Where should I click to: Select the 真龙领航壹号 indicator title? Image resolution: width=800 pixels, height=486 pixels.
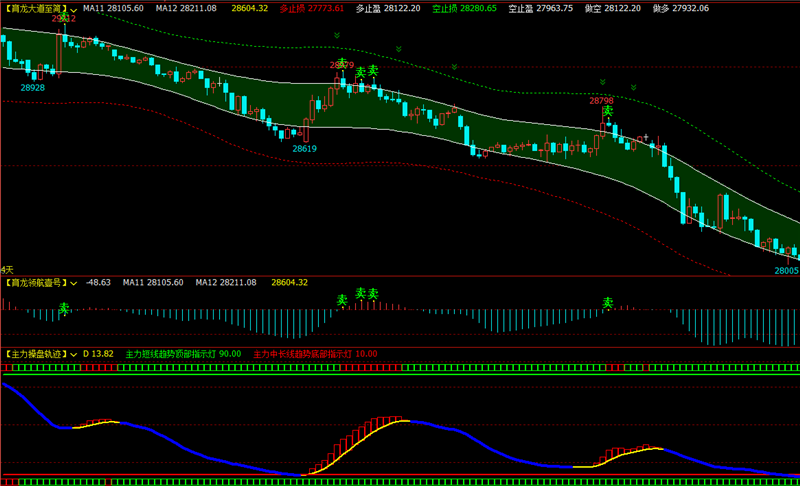(35, 283)
